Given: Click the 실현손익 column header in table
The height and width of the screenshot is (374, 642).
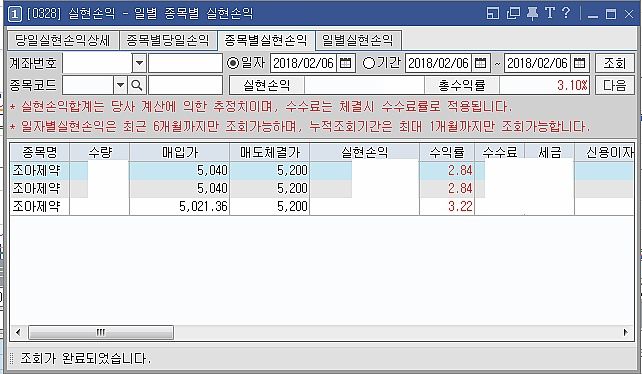Looking at the screenshot, I should 364,152.
